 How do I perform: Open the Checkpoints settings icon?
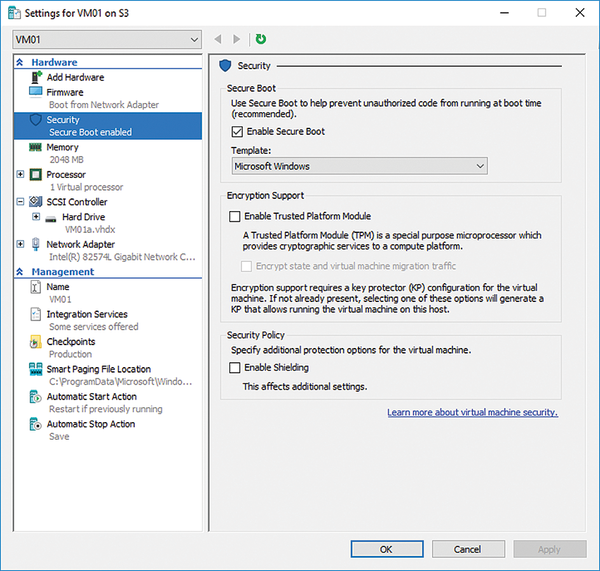coord(36,342)
